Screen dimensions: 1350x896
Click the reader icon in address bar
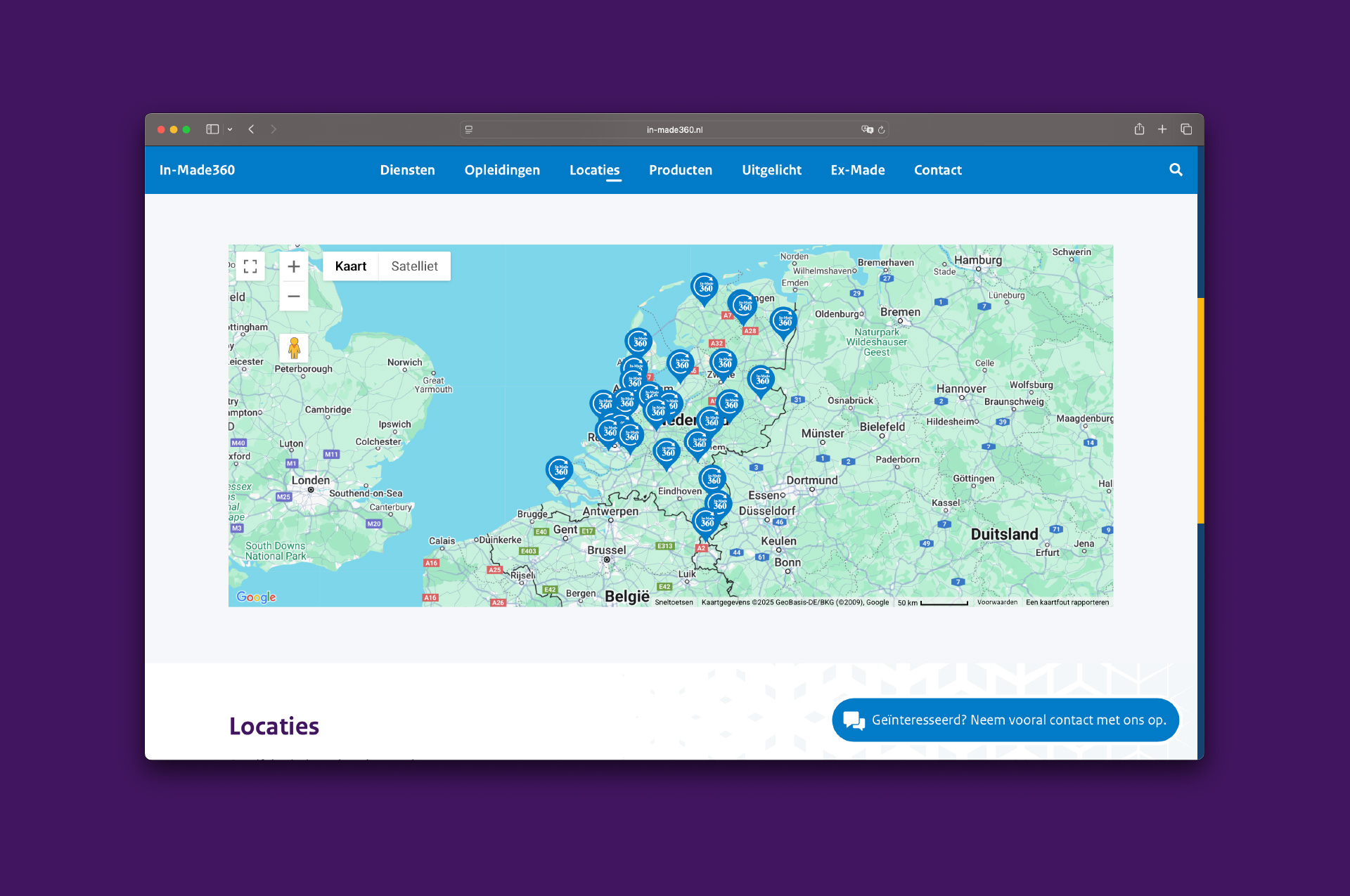coord(469,129)
